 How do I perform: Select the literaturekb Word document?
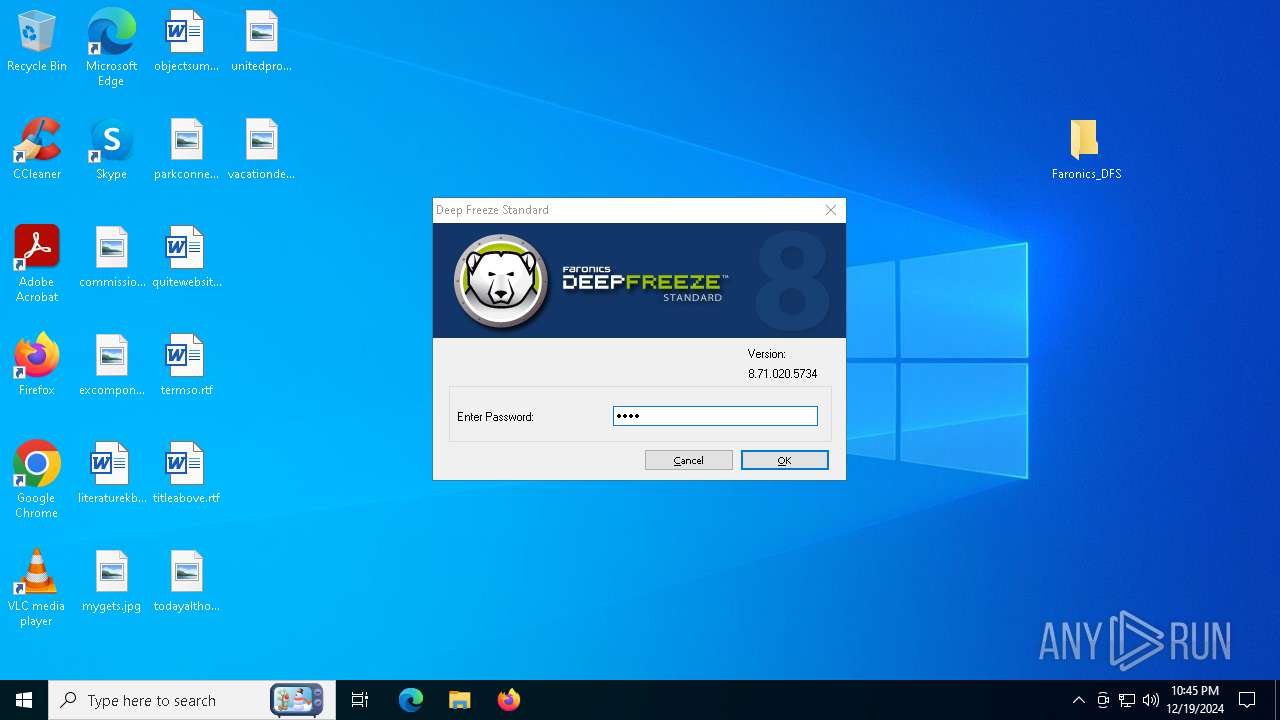112,473
